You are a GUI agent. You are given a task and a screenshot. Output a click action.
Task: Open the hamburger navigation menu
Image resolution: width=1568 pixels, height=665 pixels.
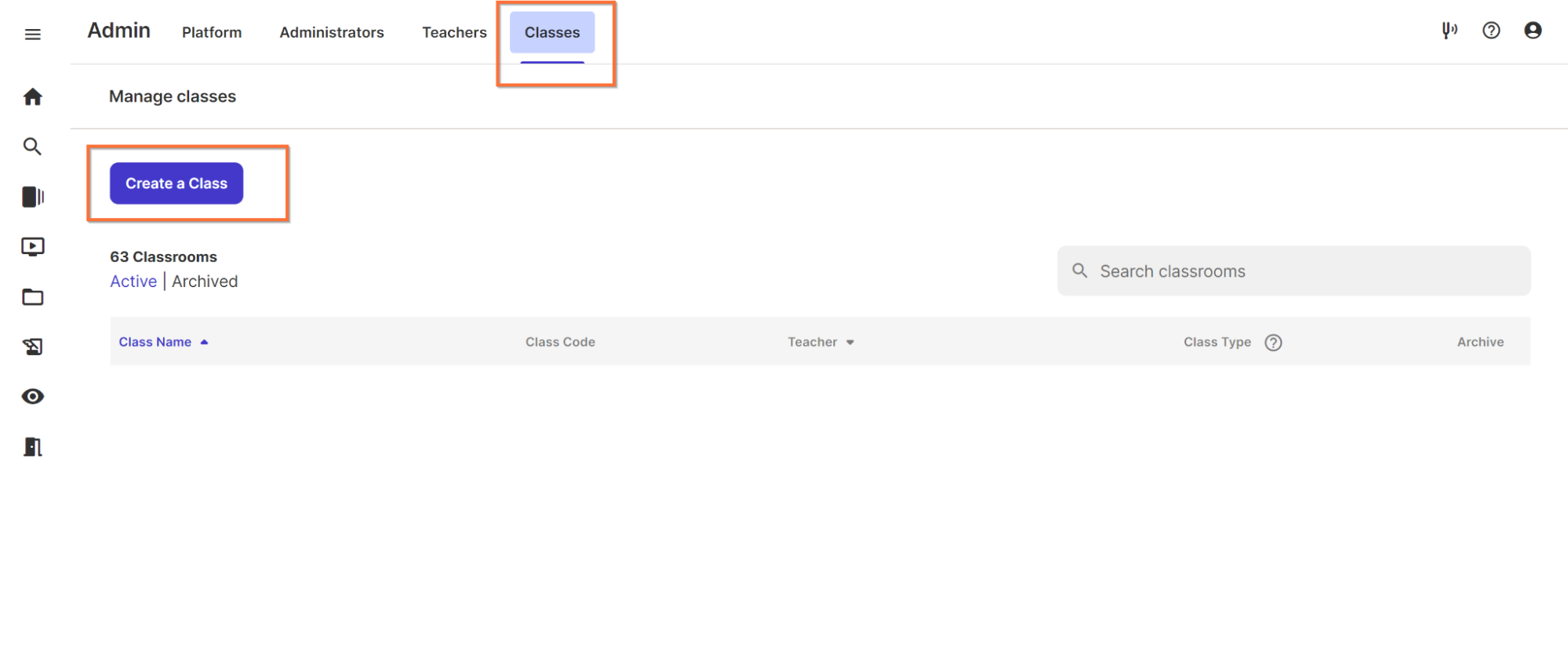pyautogui.click(x=32, y=35)
